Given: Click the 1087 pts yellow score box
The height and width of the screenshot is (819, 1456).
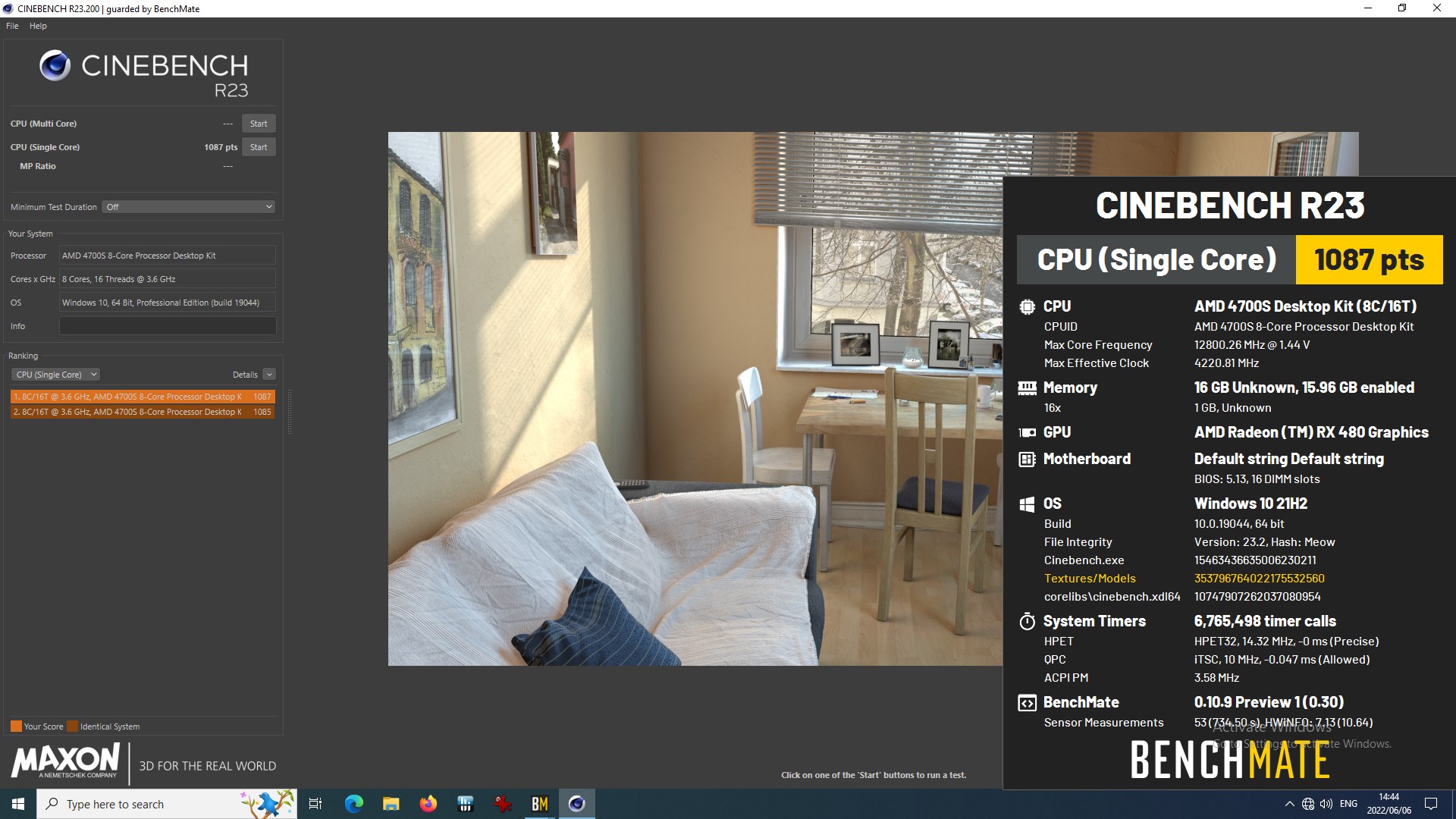Looking at the screenshot, I should coord(1369,259).
